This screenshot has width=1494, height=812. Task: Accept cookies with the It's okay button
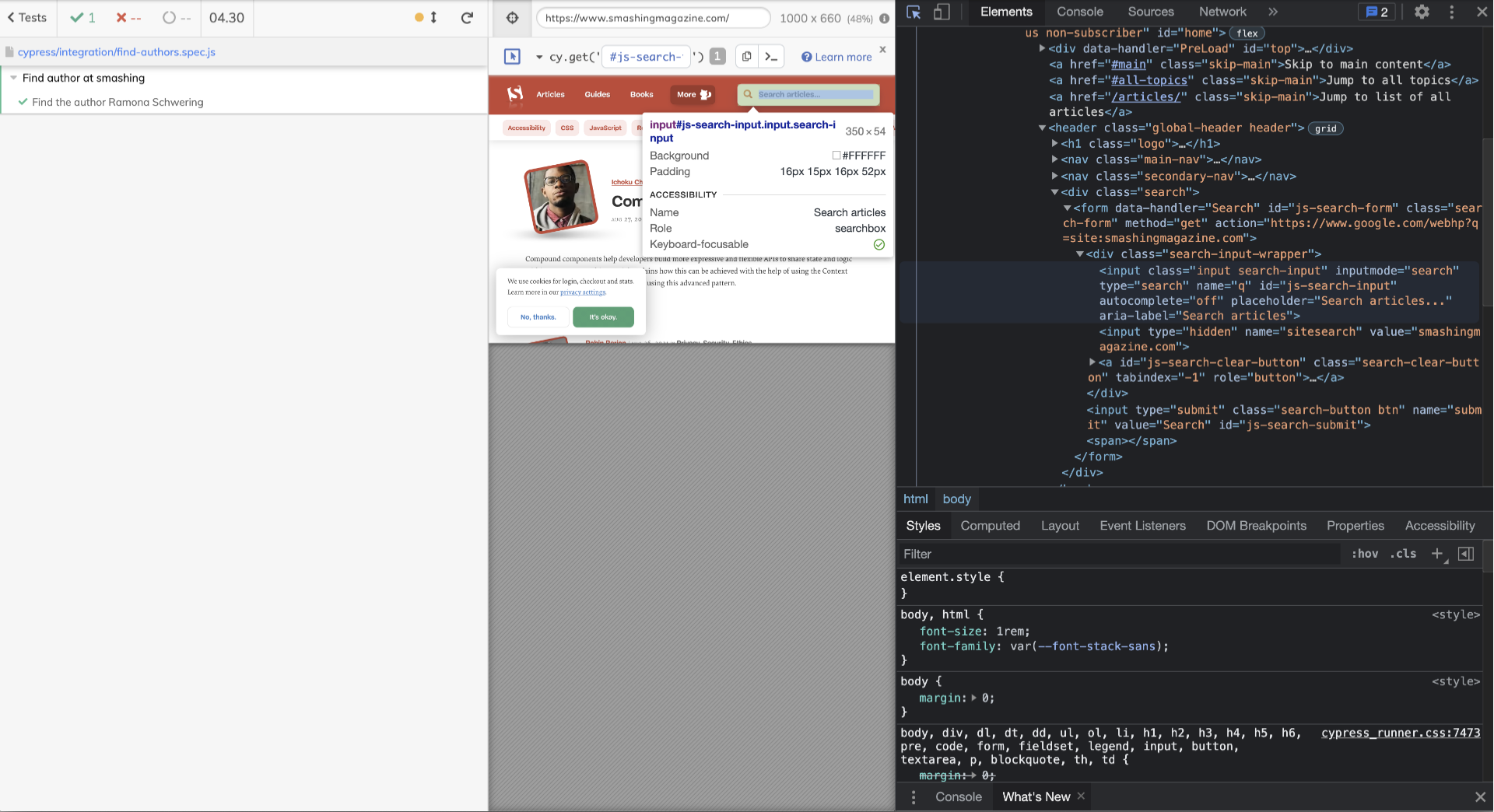click(604, 317)
